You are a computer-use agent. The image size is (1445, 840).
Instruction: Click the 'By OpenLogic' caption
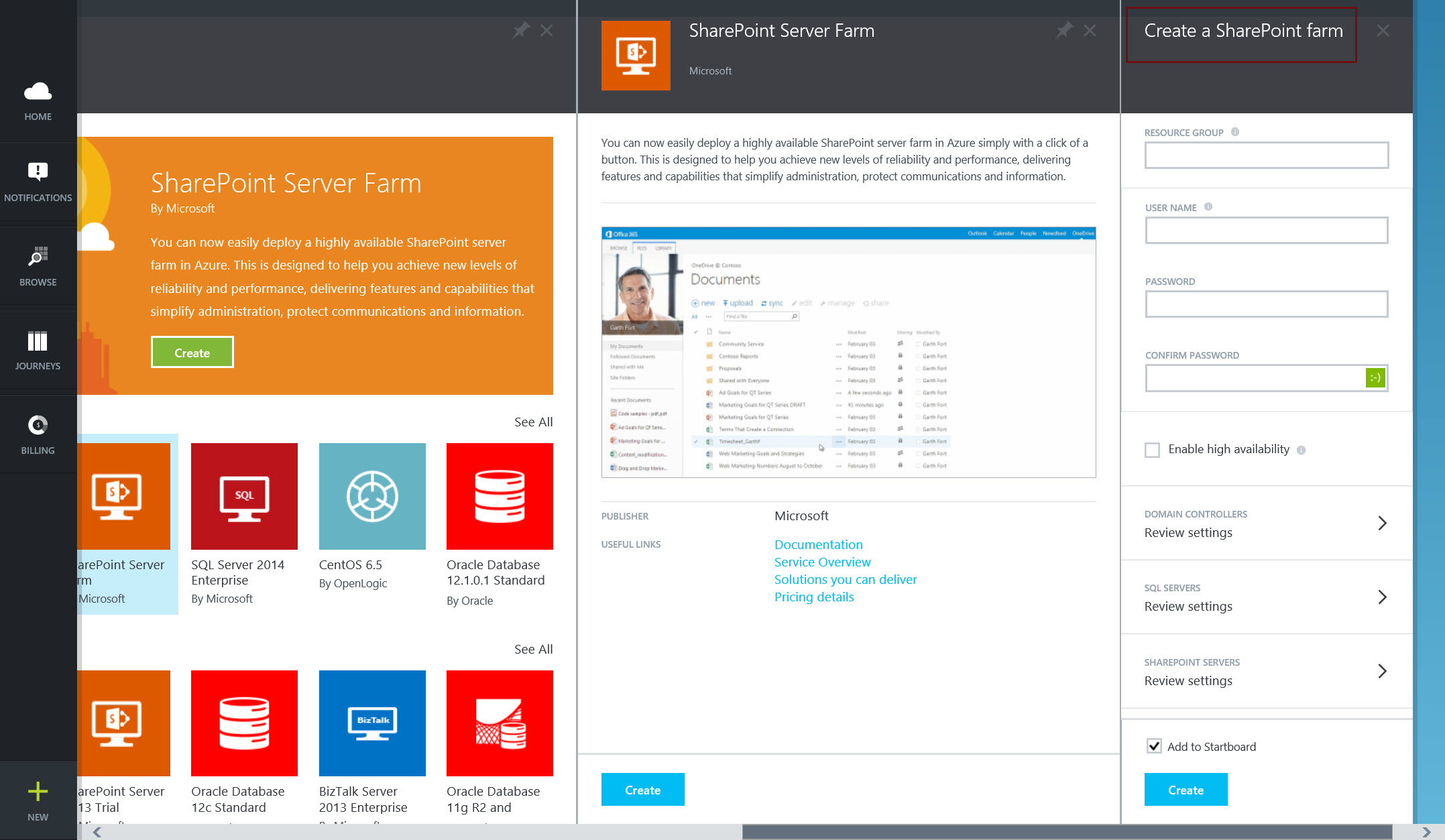click(x=353, y=583)
